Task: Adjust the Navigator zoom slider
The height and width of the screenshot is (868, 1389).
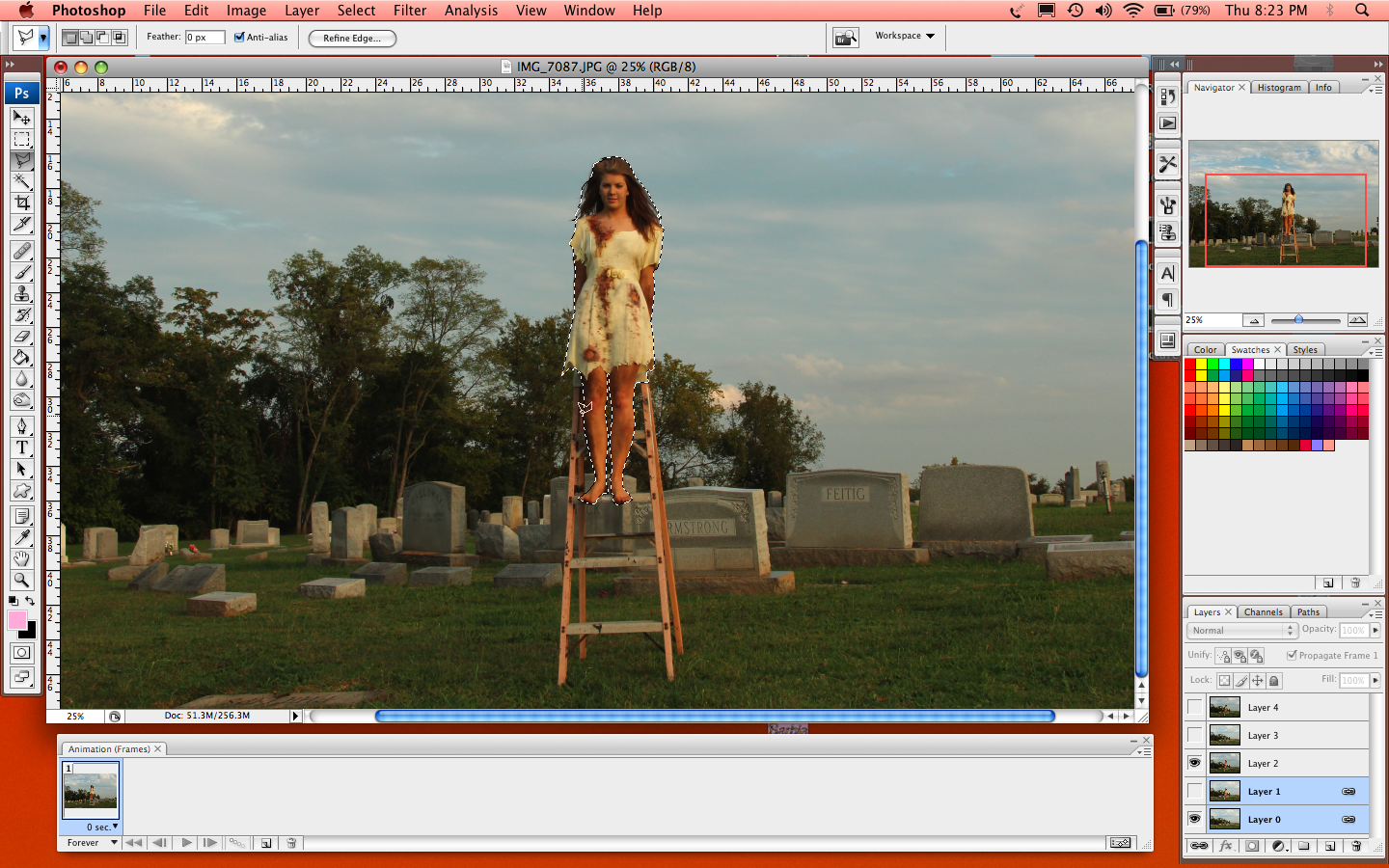Action: coord(1298,320)
